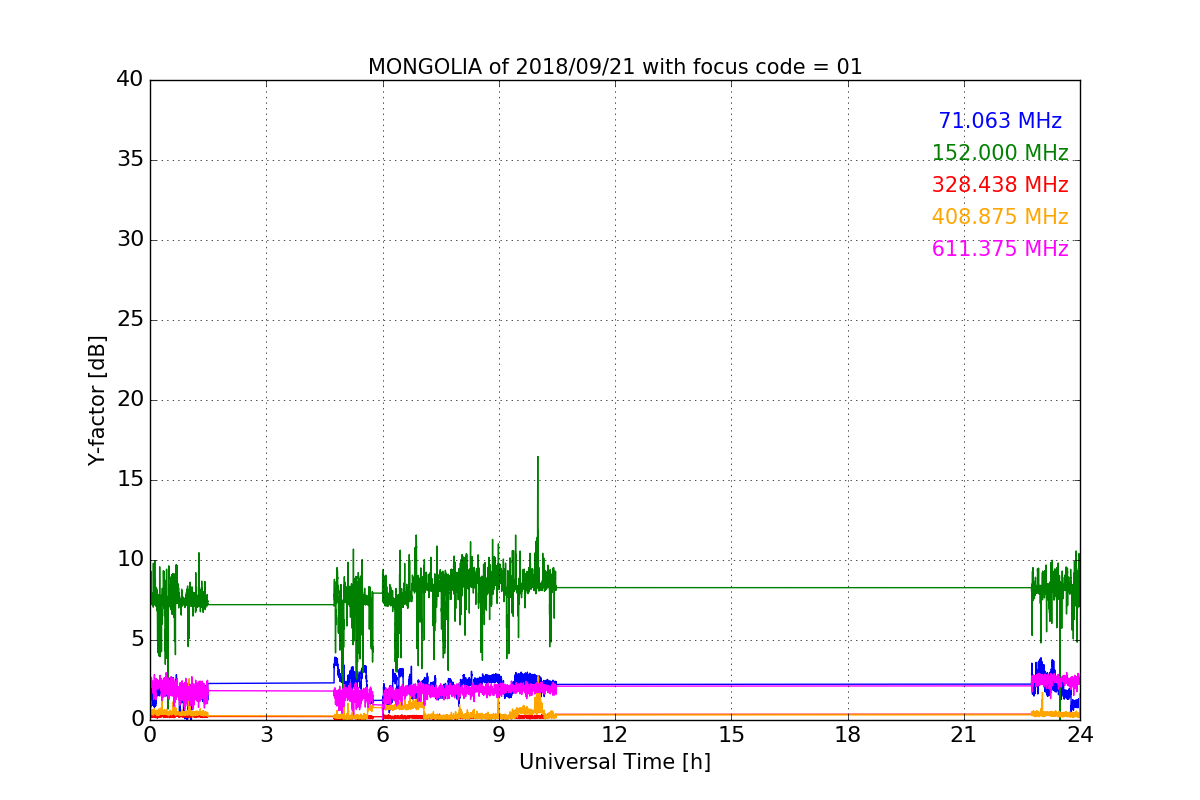Click the 152.000 MHz legend label
This screenshot has height=800, width=1200.
[1000, 153]
